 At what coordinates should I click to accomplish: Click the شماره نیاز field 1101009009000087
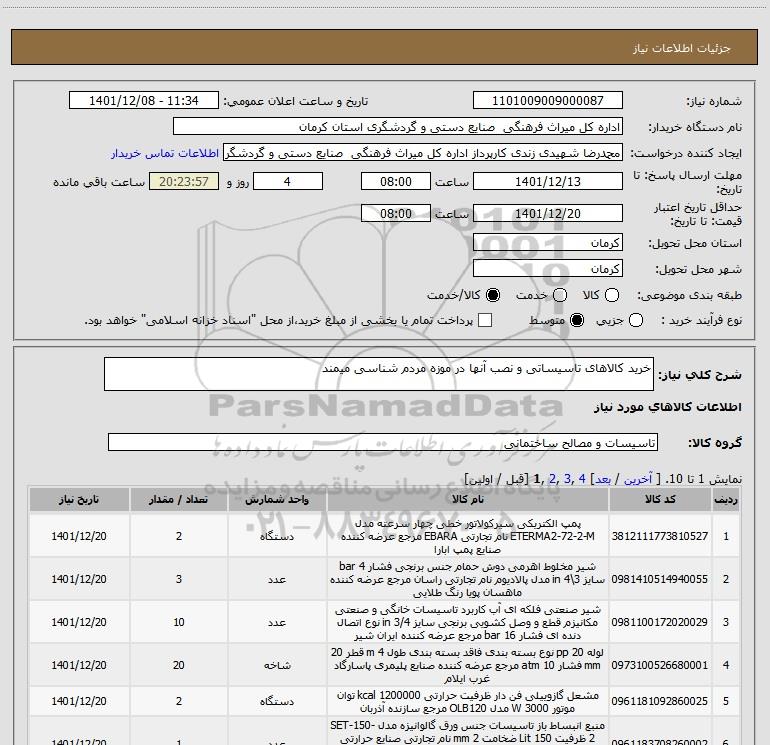tap(548, 101)
